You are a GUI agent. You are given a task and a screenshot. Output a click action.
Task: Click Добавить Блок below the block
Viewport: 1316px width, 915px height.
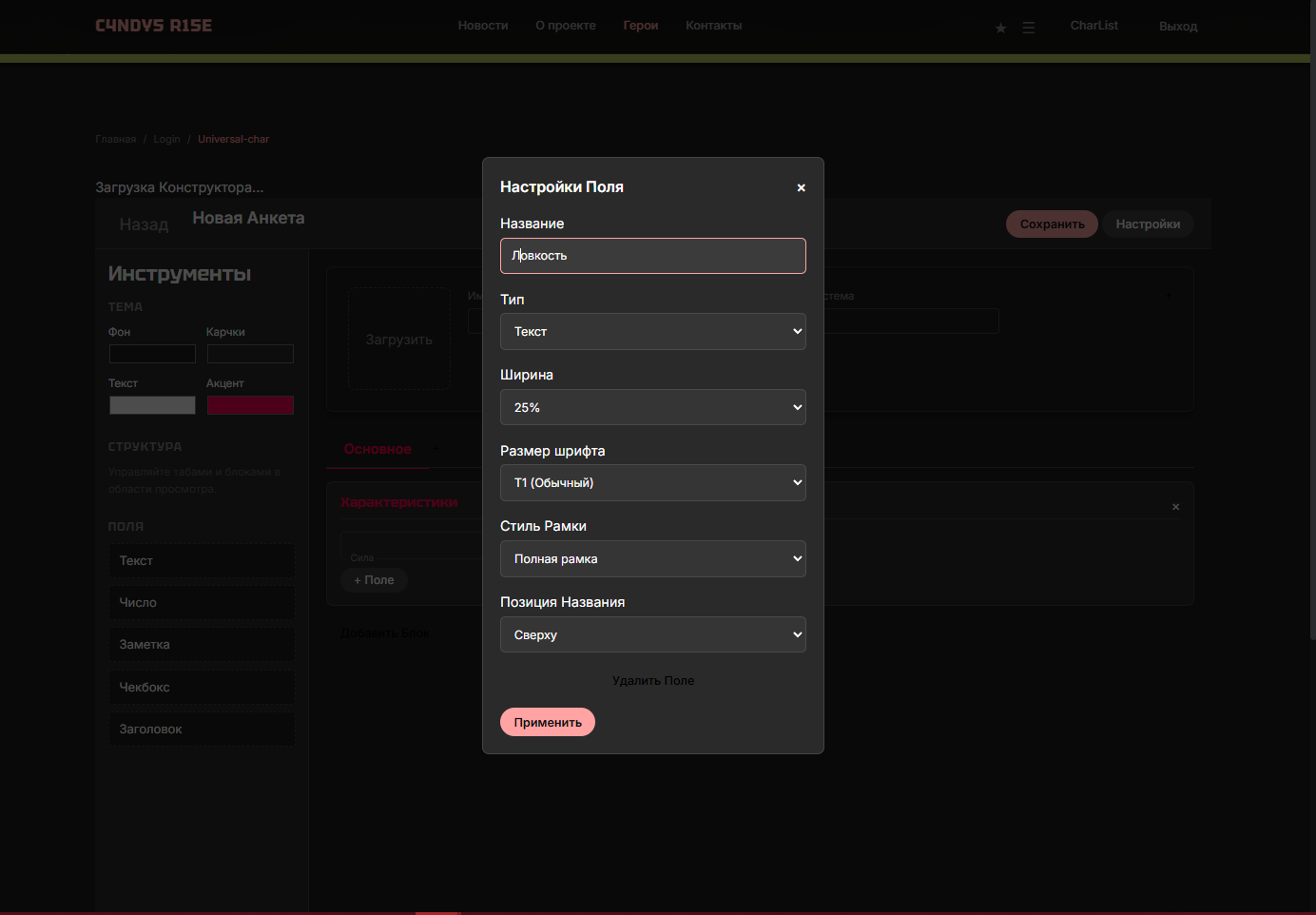click(385, 633)
